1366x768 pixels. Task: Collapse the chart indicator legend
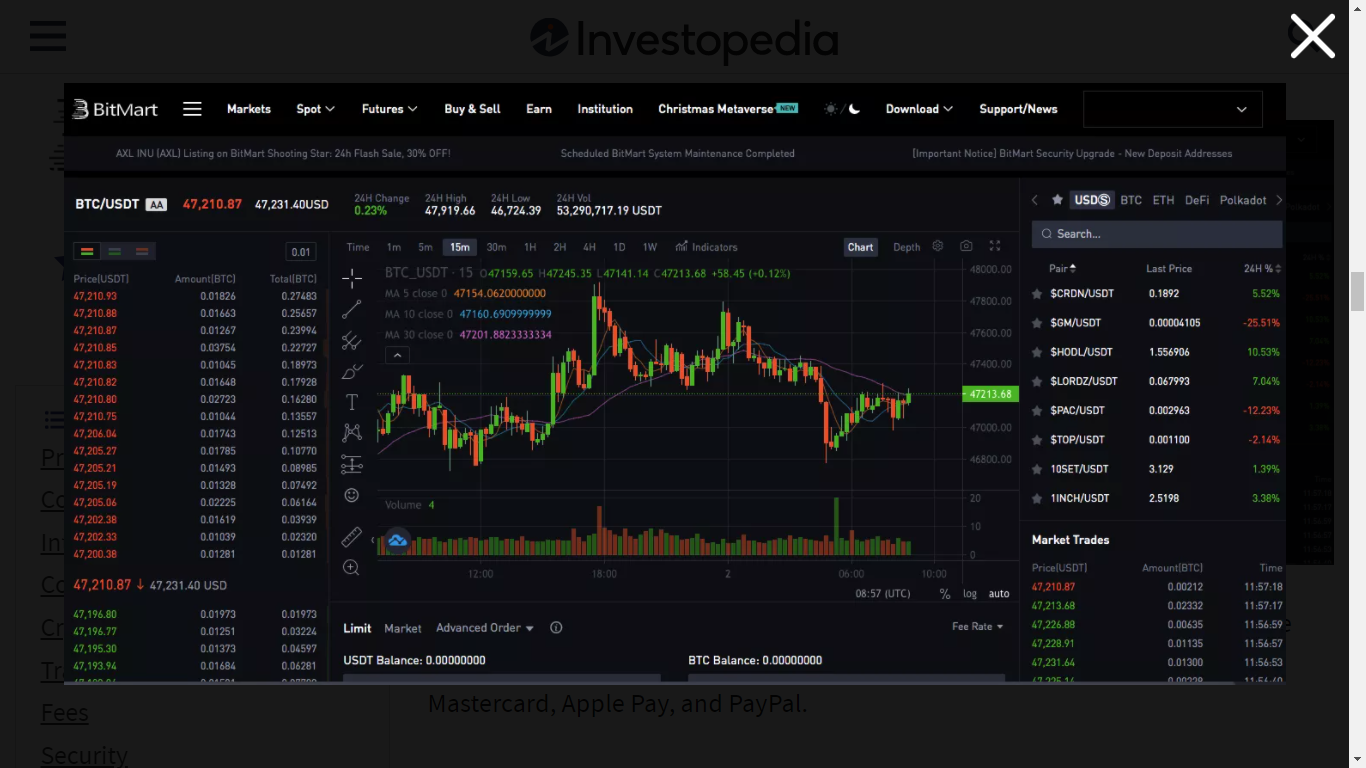(397, 355)
